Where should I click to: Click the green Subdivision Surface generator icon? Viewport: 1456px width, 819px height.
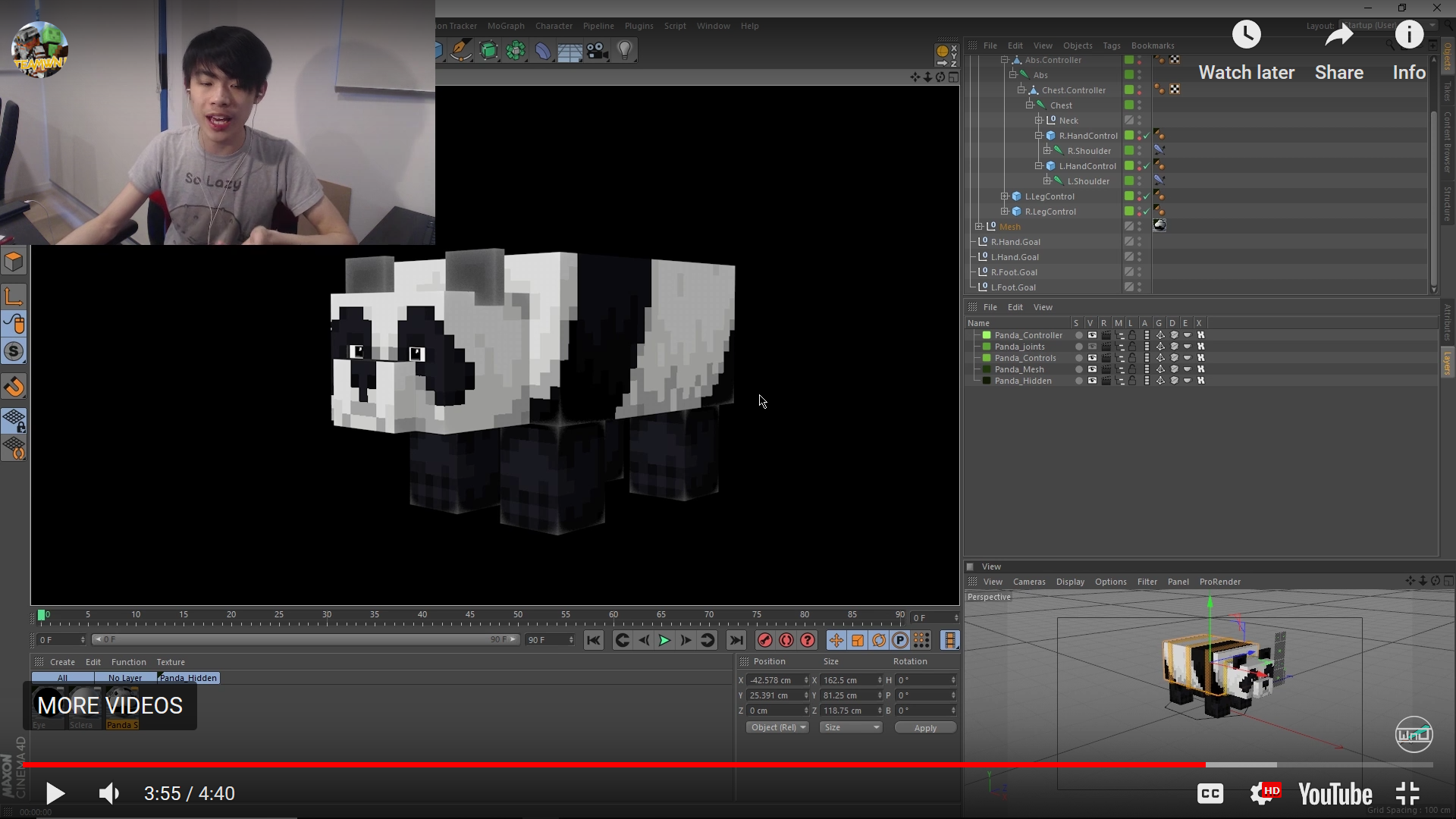point(488,51)
